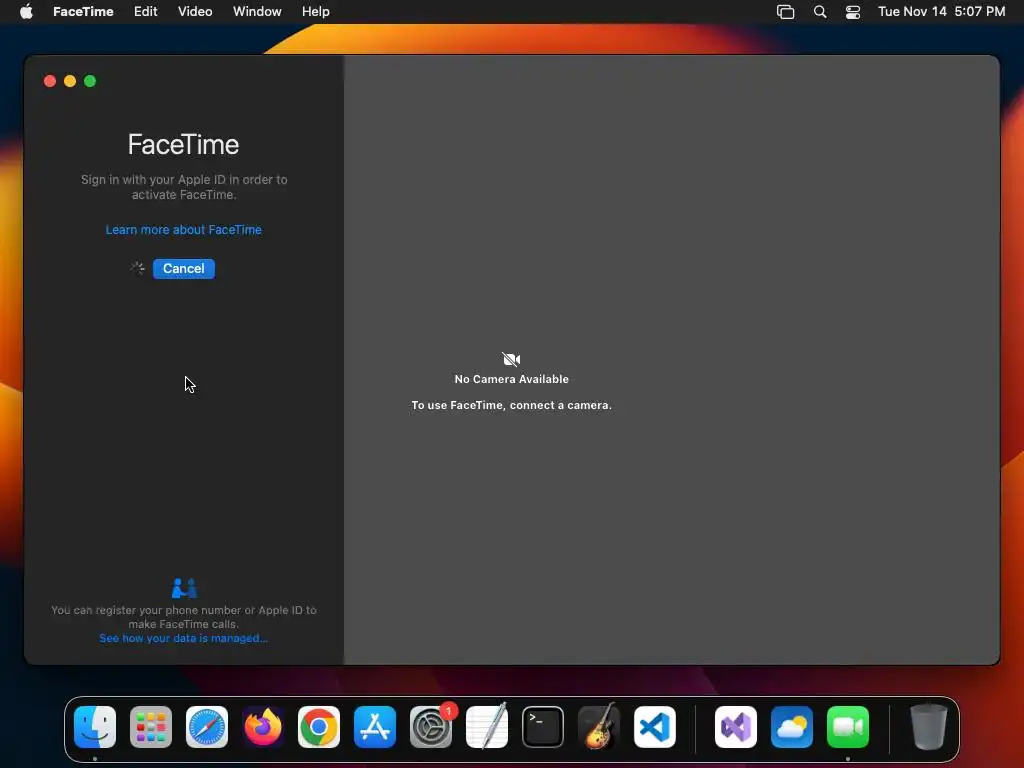Viewport: 1024px width, 768px height.
Task: Click the green full screen button
Action: [x=90, y=81]
